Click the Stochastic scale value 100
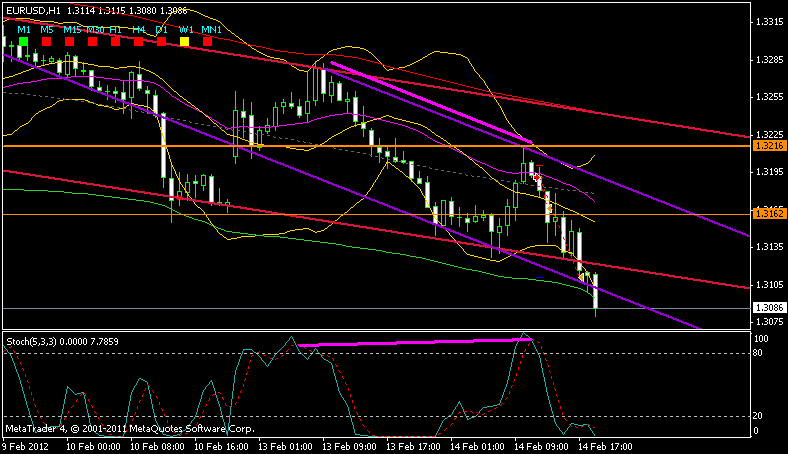The image size is (788, 454). 761,339
